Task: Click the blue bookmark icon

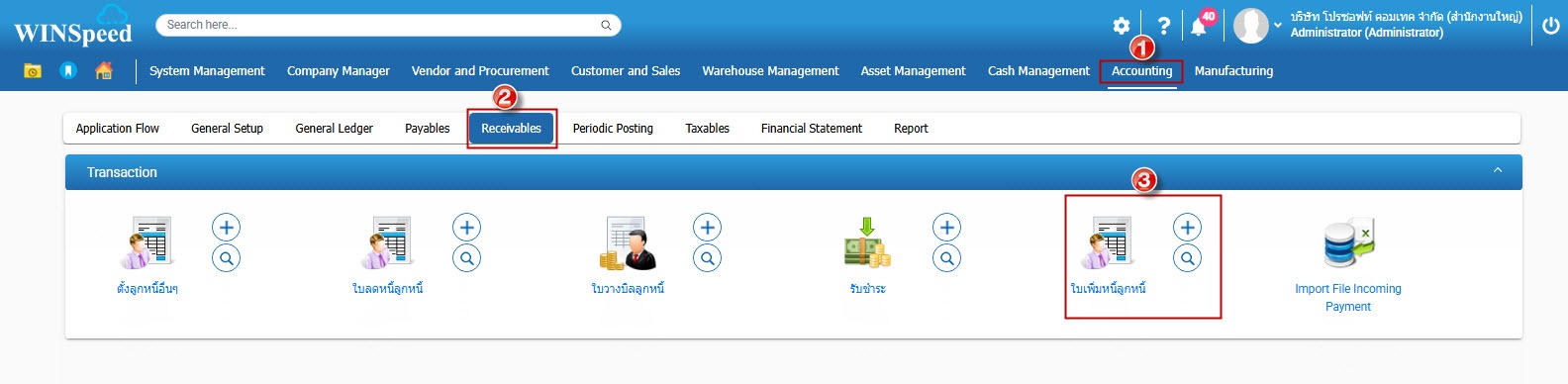Action: point(68,70)
